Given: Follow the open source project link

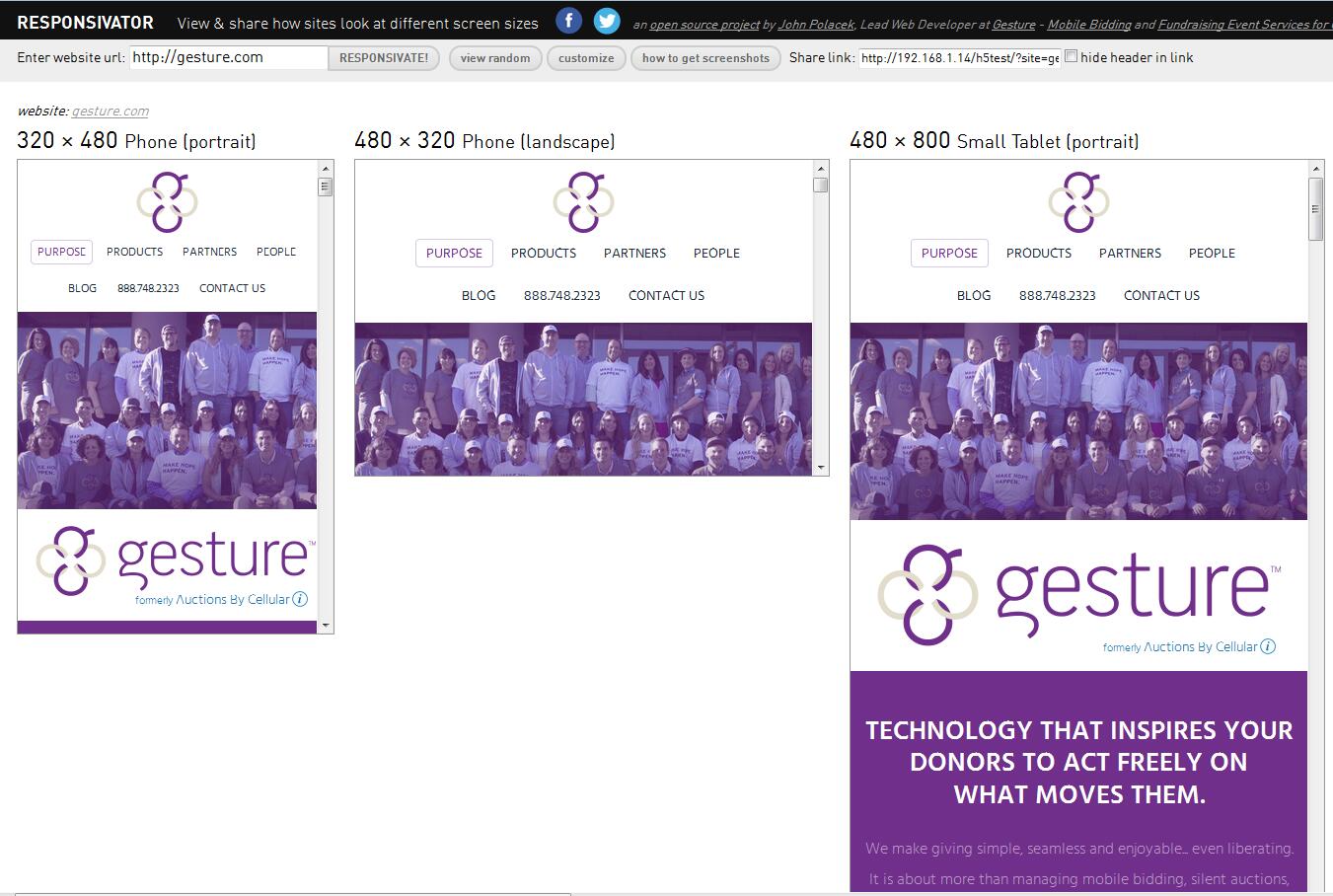Looking at the screenshot, I should pos(704,25).
